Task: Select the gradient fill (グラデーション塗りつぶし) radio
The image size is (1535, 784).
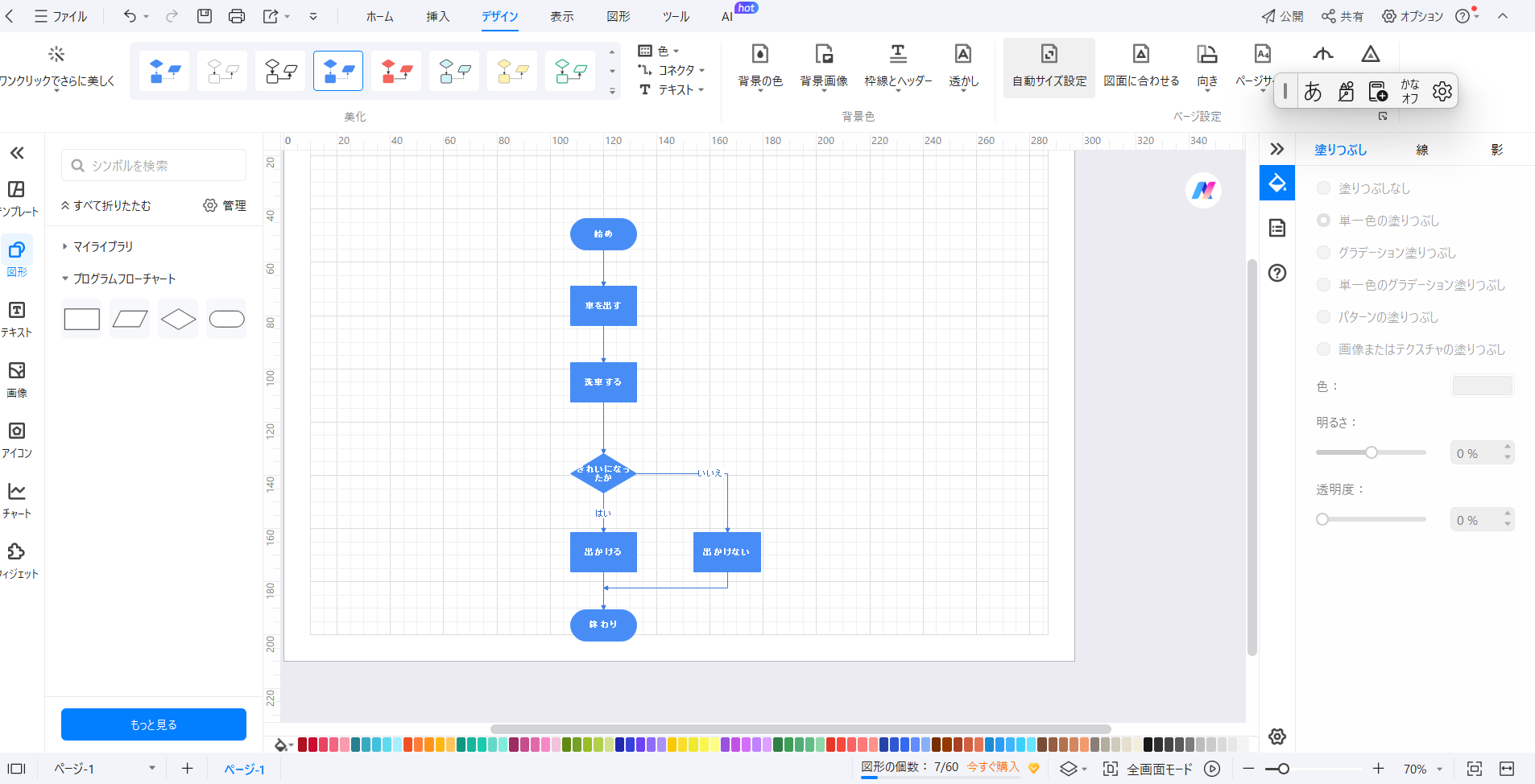Action: 1323,253
